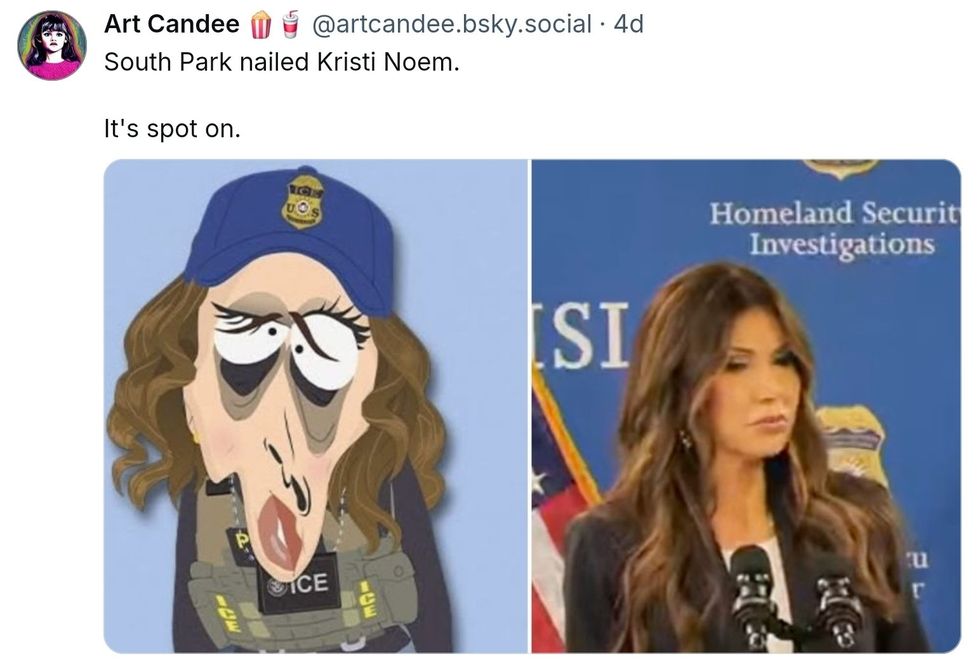Open the press conference photo on the right

click(x=745, y=405)
